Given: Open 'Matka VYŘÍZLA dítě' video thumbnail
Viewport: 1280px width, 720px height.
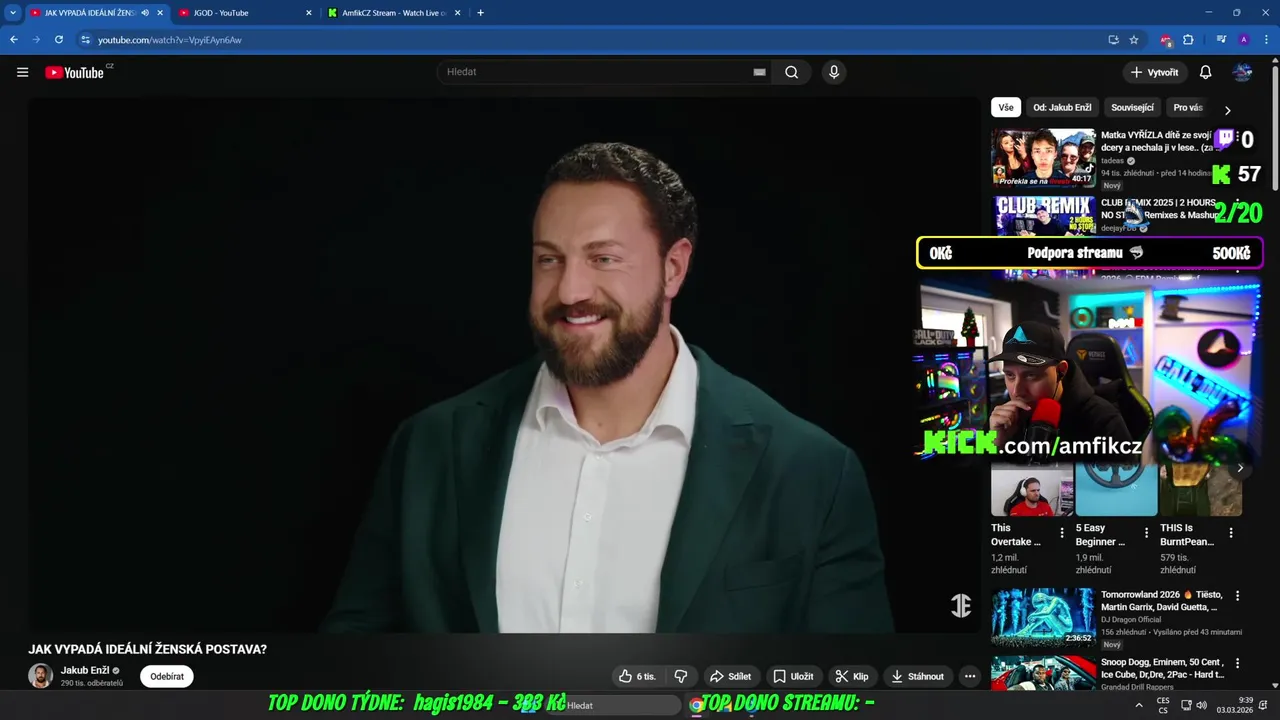Looking at the screenshot, I should point(1043,158).
